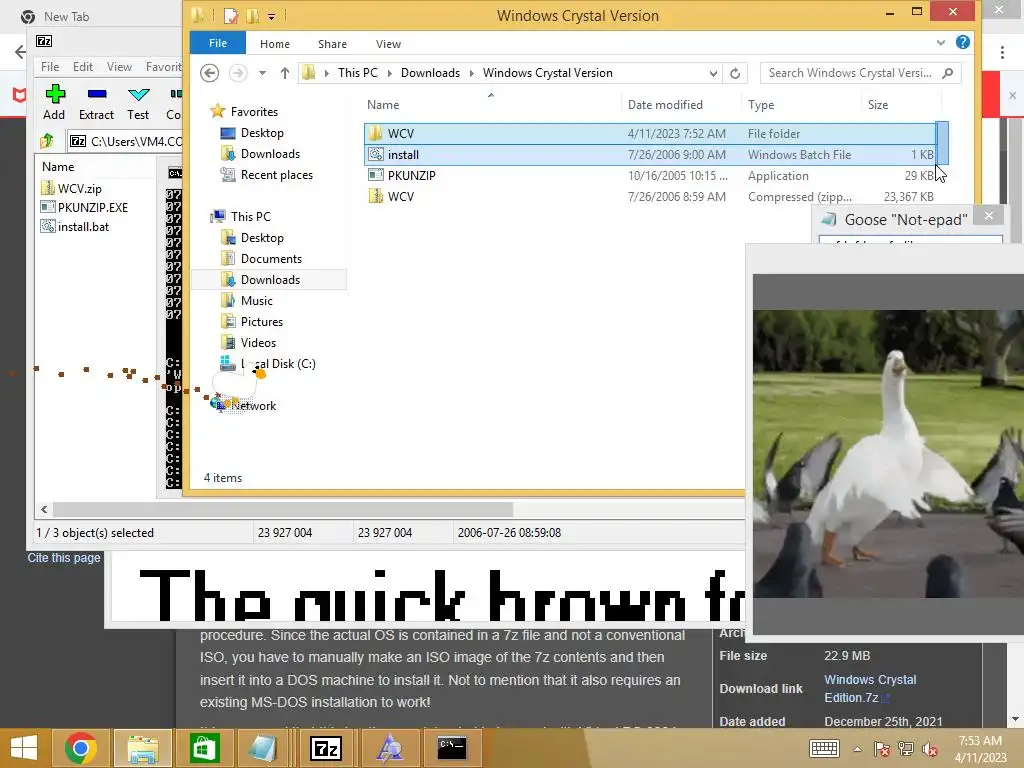Select the PKUNZIP application file
Screen dimensions: 1024x768
tap(650, 176)
